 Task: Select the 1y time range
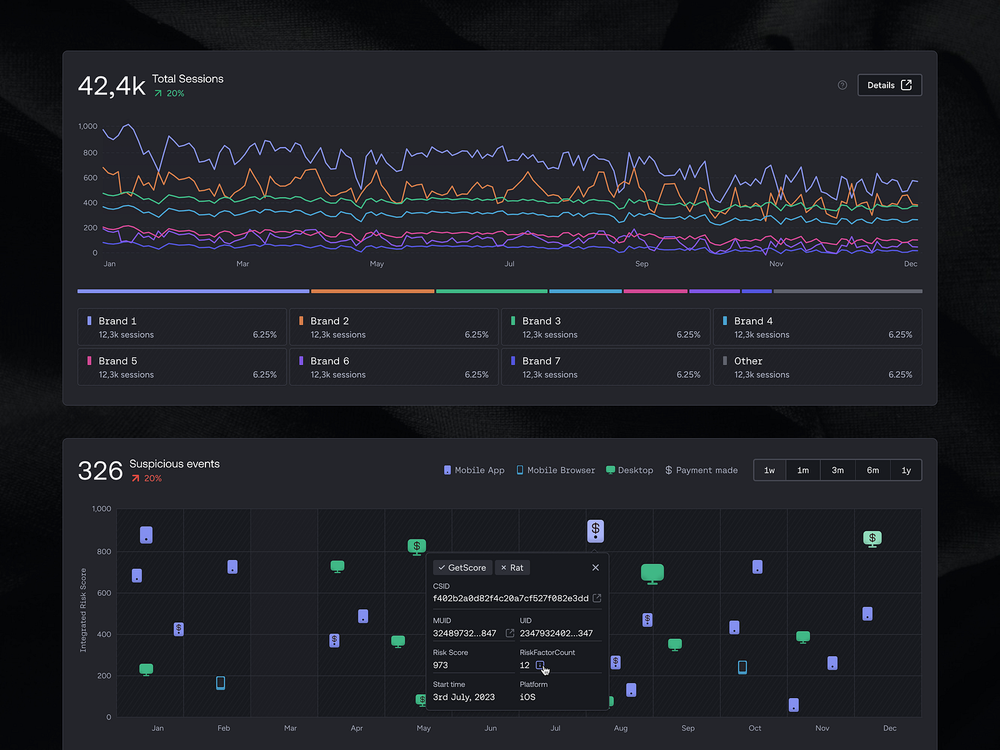(905, 470)
